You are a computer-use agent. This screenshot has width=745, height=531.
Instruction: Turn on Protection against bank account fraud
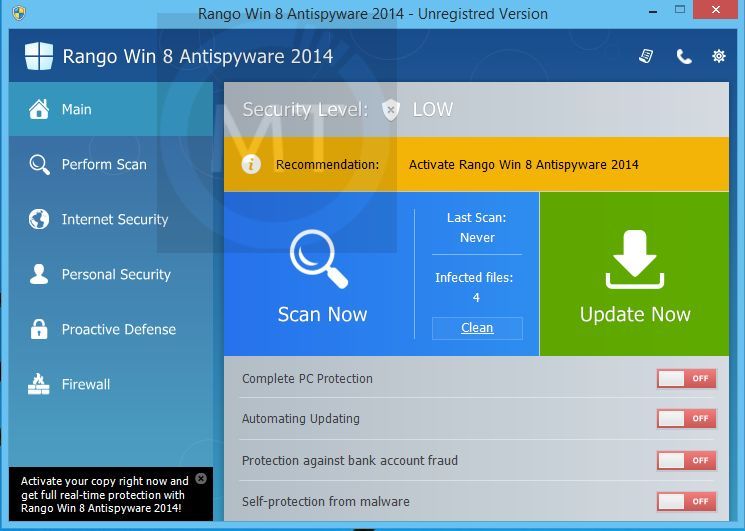[687, 460]
